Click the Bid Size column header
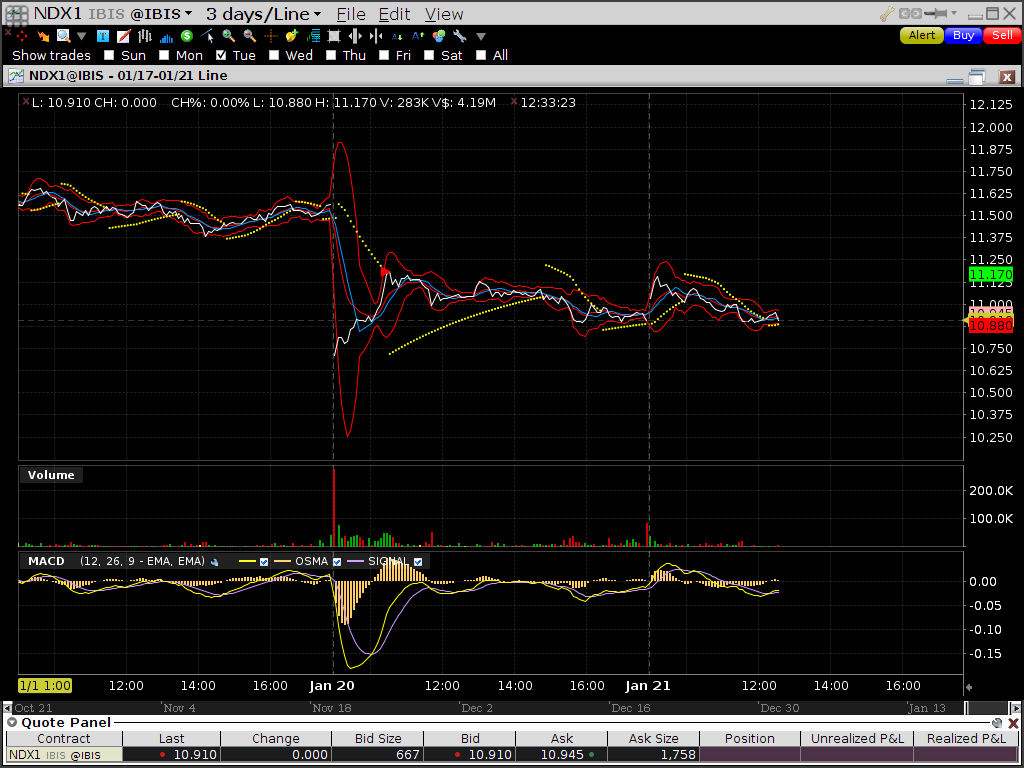The image size is (1024, 768). tap(378, 739)
